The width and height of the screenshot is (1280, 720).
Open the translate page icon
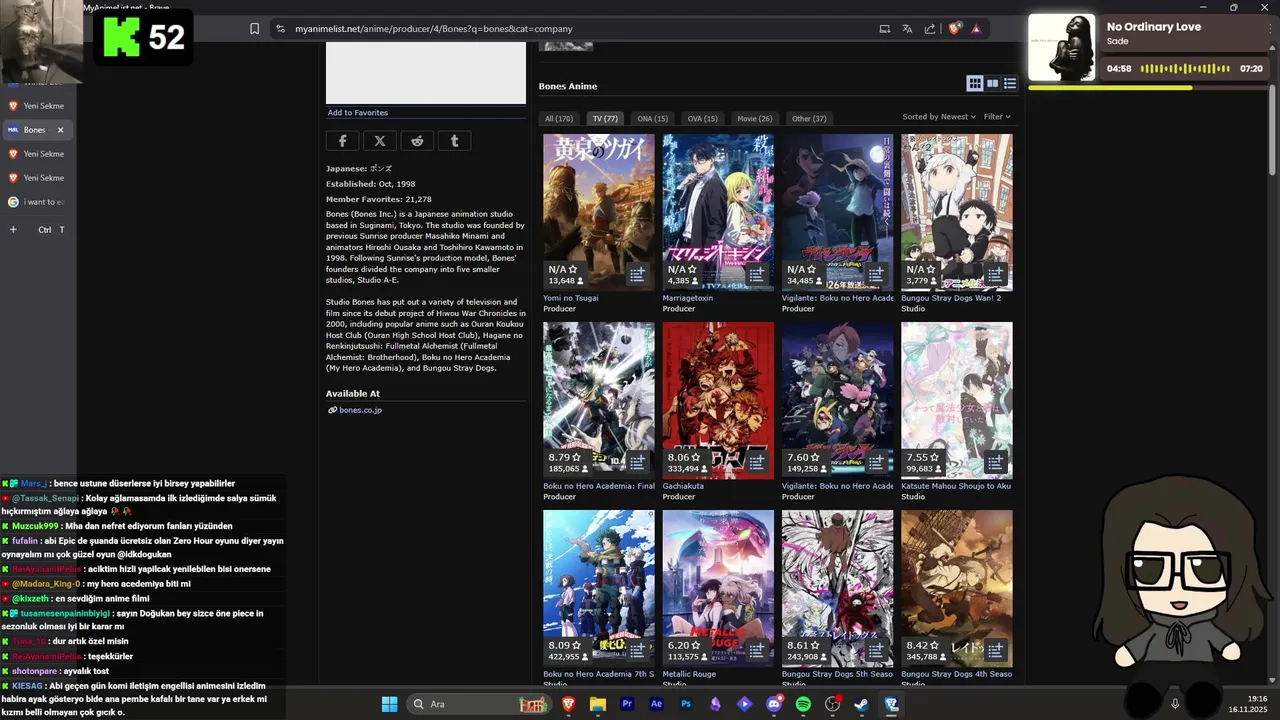pos(907,29)
